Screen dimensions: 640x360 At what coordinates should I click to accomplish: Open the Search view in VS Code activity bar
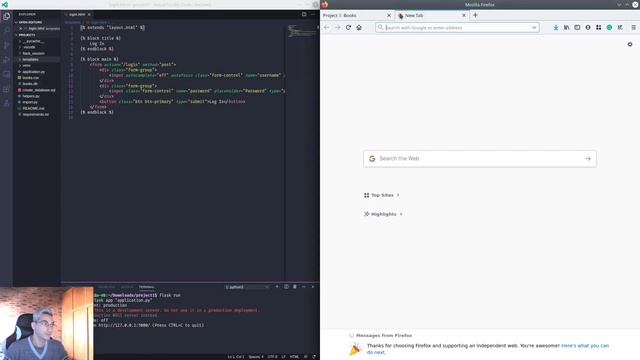pos(6,31)
